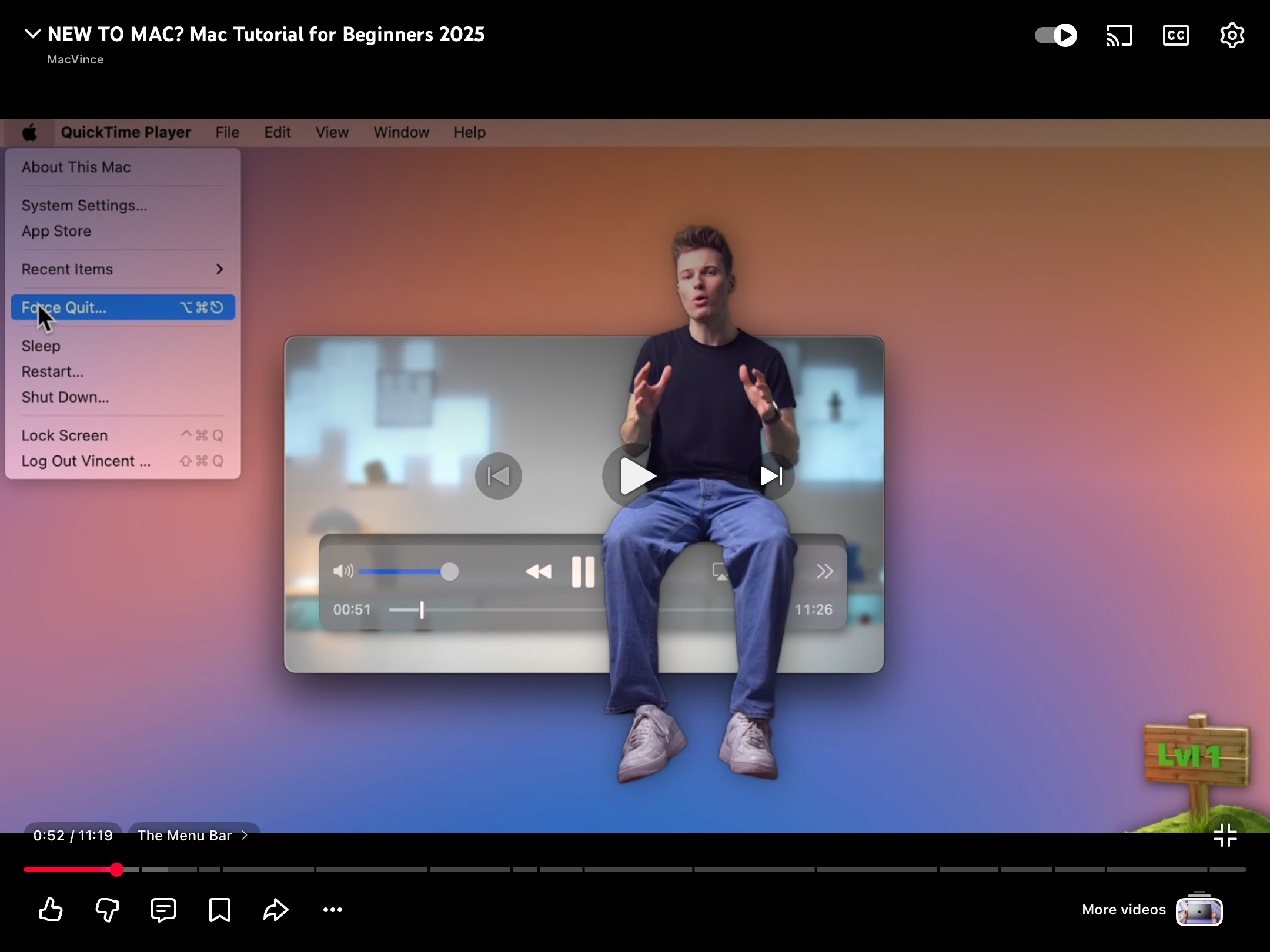Toggle the autoplay switch

[x=1056, y=35]
